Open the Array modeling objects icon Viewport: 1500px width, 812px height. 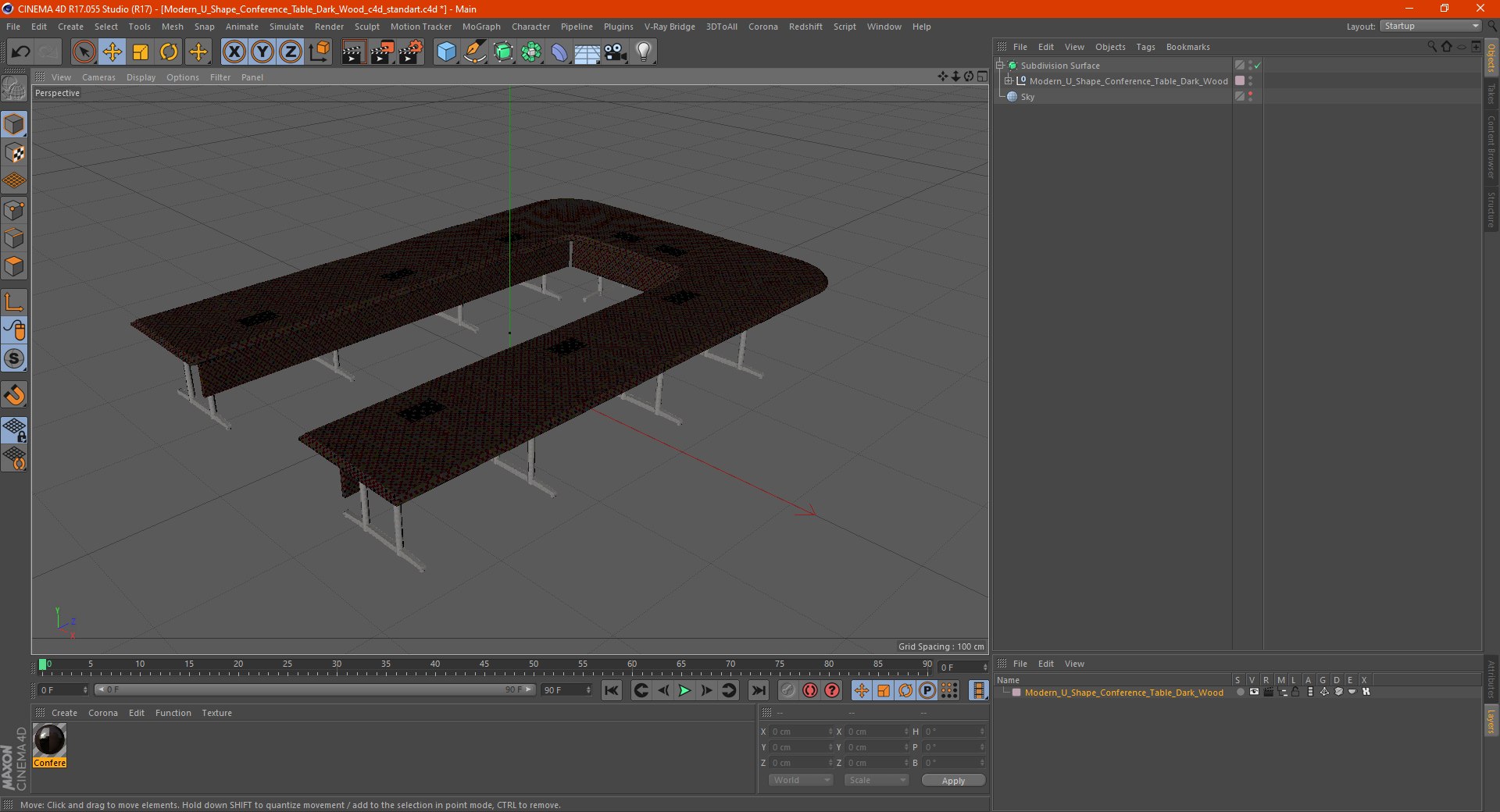click(531, 52)
